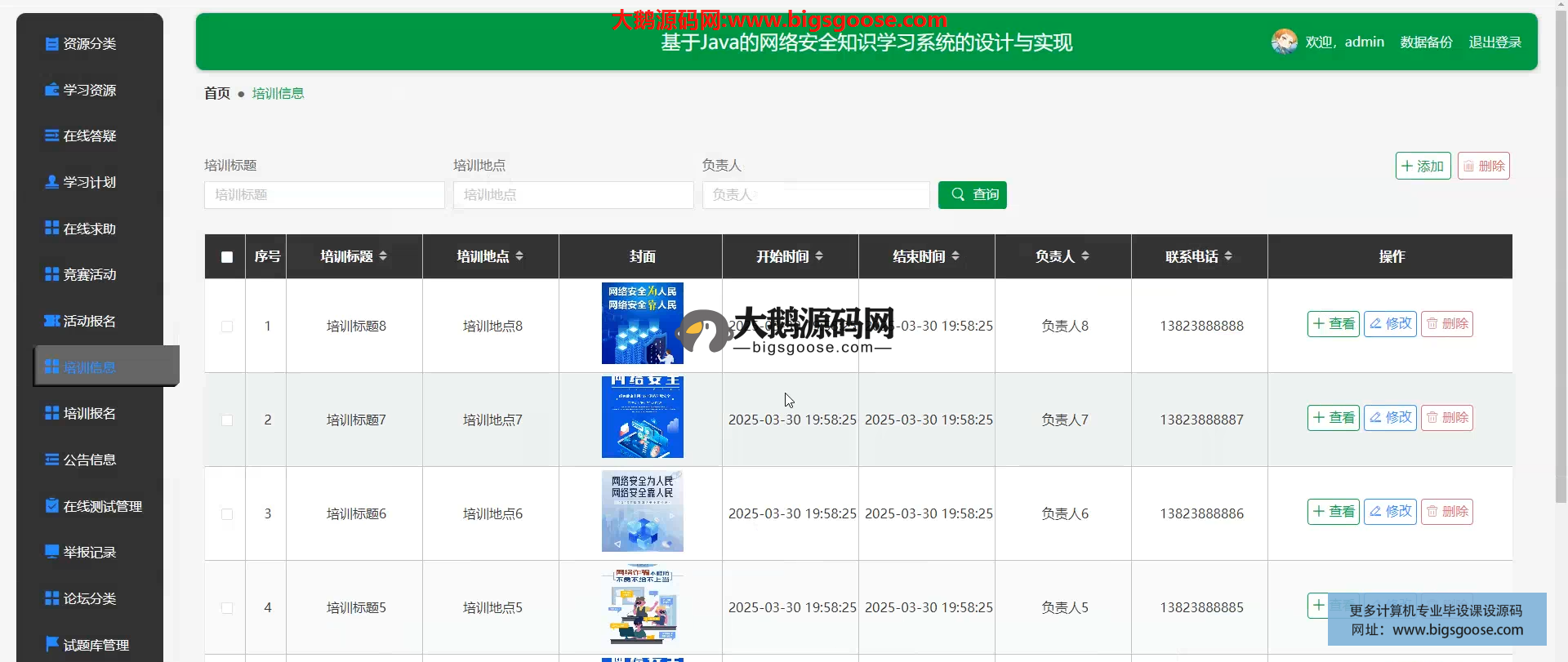Viewport: 1568px width, 662px height.
Task: Click the admin user avatar
Action: tap(1284, 42)
